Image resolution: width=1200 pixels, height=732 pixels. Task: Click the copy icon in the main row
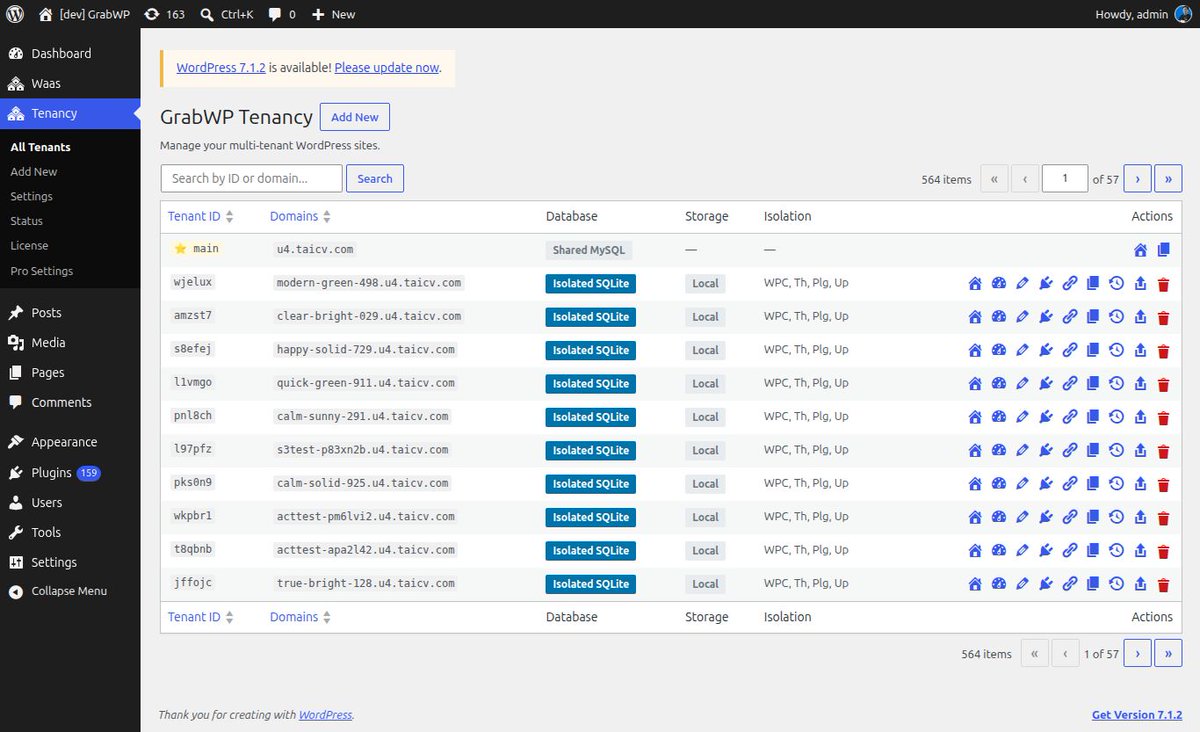pyautogui.click(x=1163, y=250)
